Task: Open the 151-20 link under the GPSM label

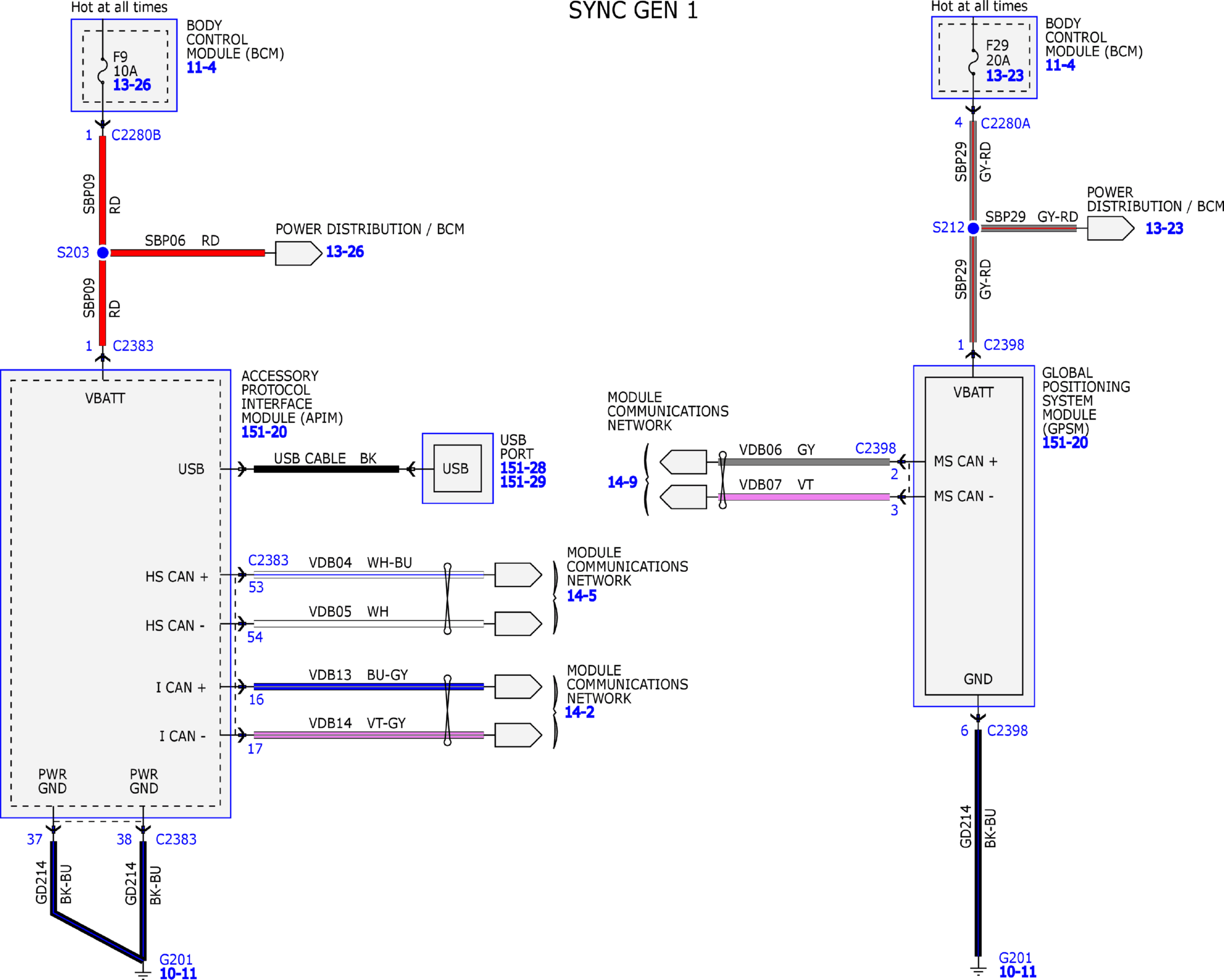Action: click(1065, 443)
